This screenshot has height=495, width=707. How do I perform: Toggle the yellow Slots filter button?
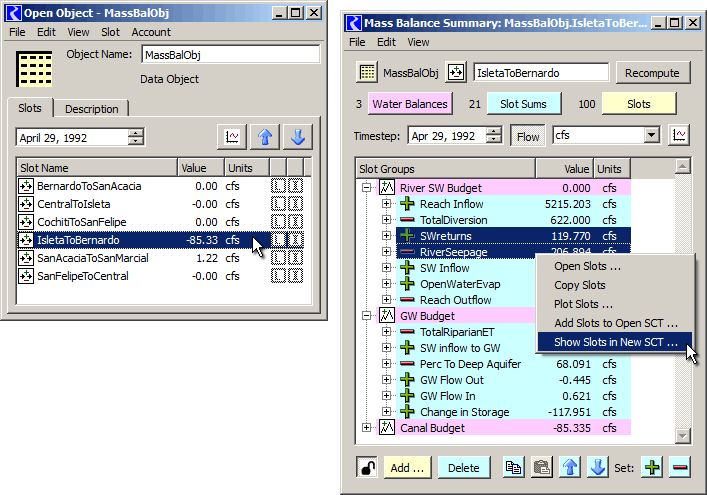[x=638, y=104]
